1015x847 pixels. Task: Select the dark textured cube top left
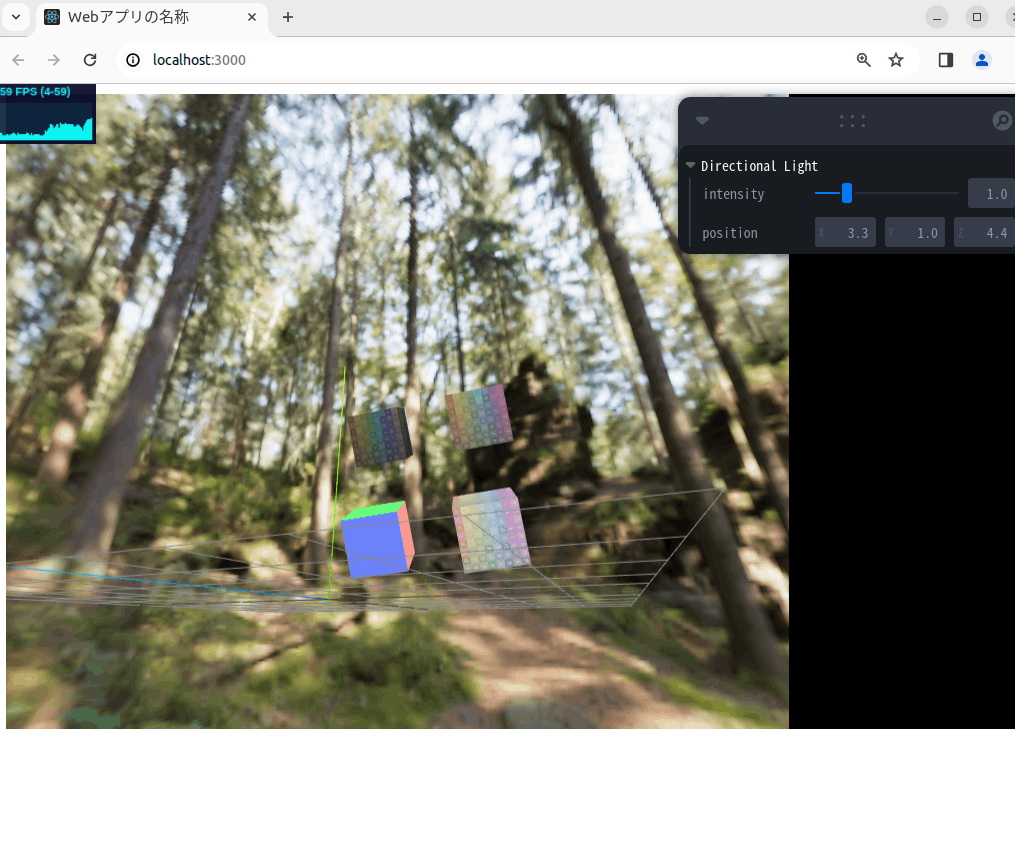(x=380, y=436)
